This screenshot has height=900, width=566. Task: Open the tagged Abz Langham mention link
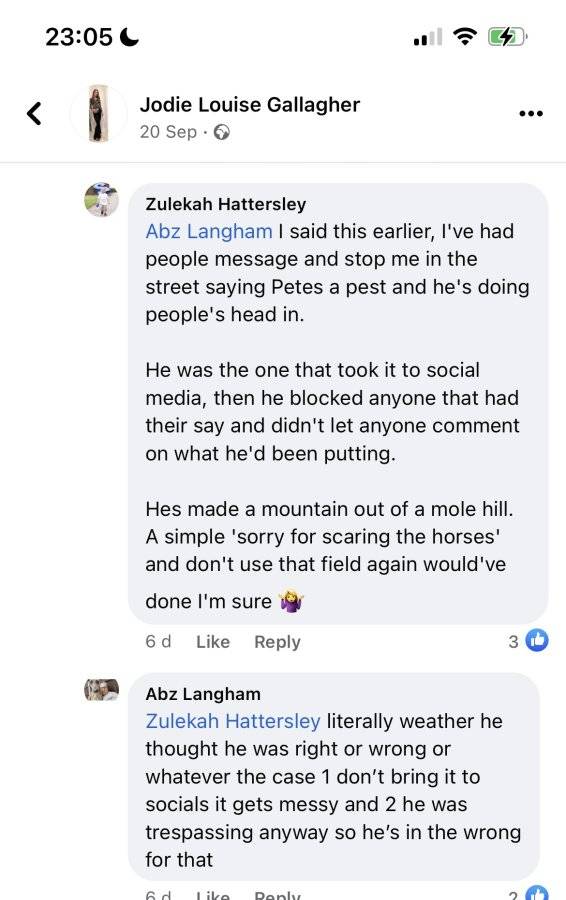(209, 231)
